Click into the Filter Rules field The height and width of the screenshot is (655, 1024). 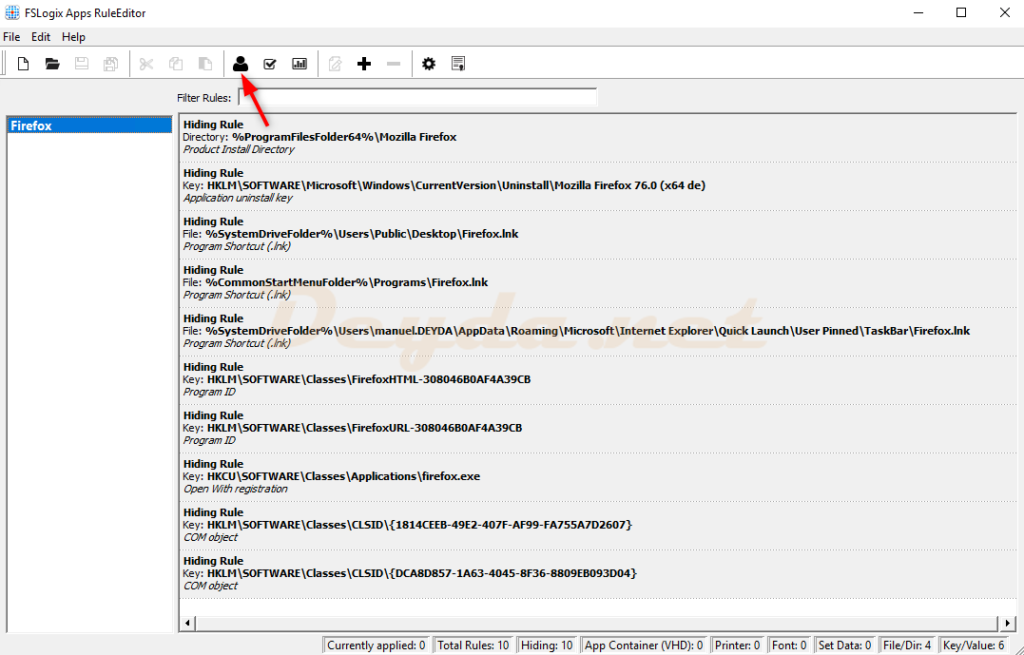point(417,97)
